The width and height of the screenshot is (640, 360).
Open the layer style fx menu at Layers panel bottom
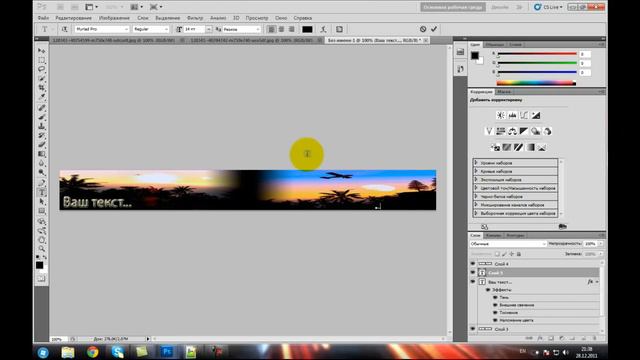[540, 338]
